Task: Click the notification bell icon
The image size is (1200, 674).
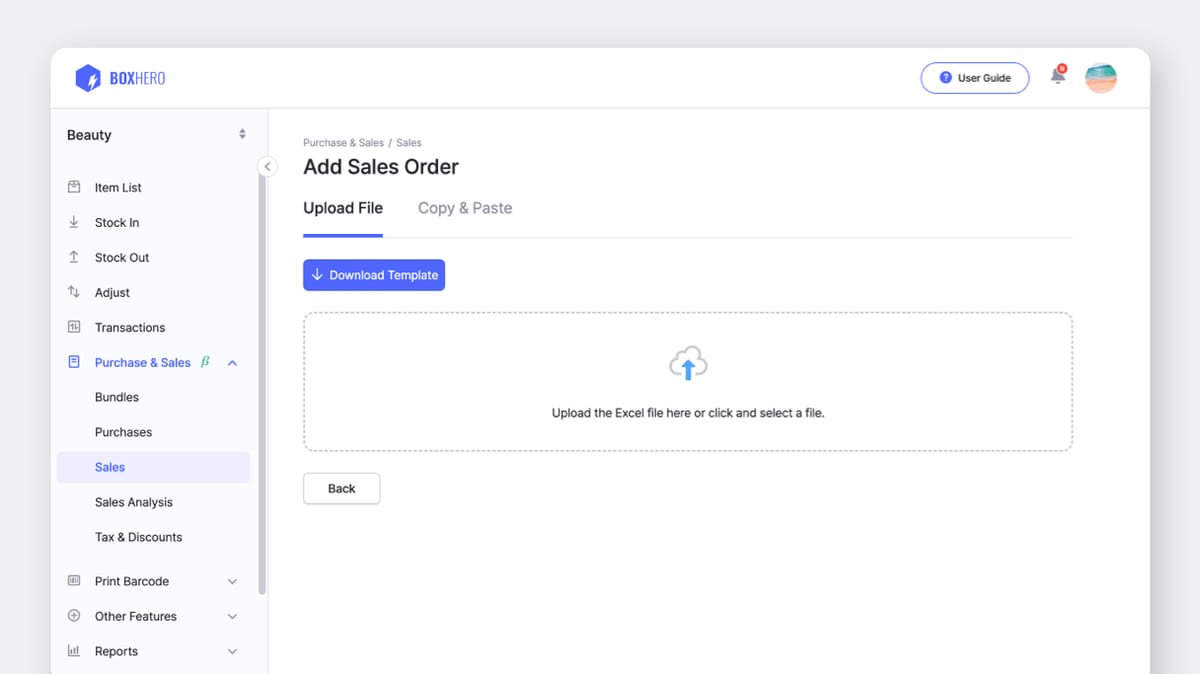Action: tap(1057, 75)
